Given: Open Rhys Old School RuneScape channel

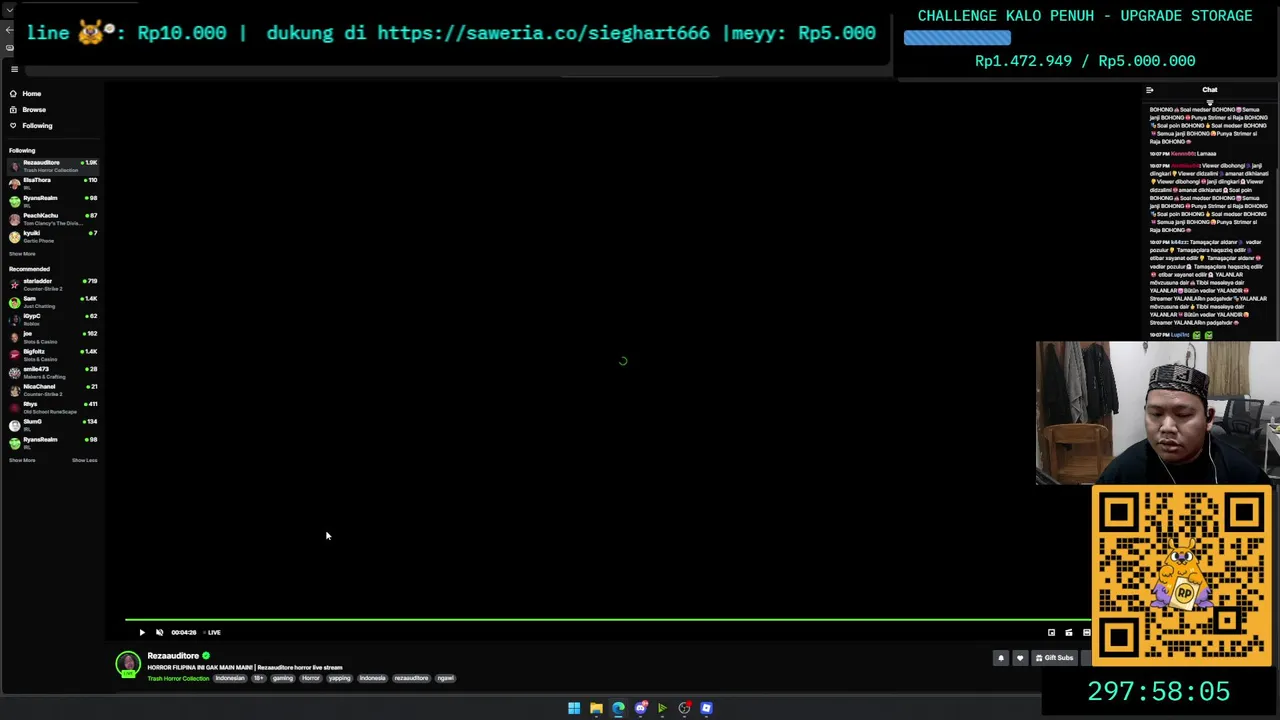Looking at the screenshot, I should (53, 407).
